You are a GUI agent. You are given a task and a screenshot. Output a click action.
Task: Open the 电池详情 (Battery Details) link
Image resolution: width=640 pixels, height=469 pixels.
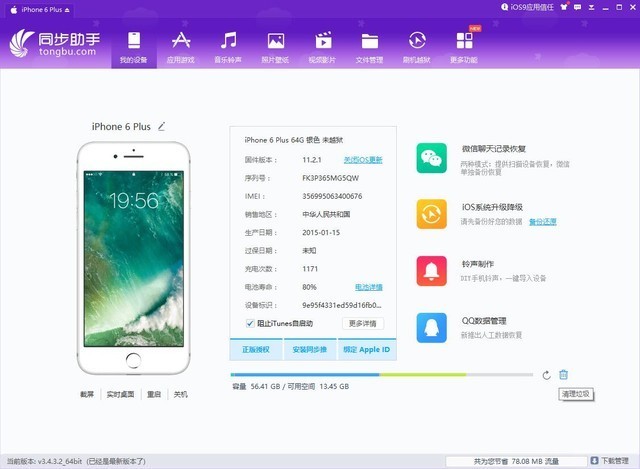369,287
